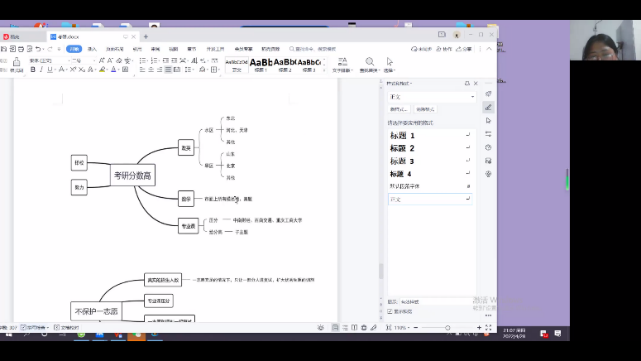Click the Underline button in the ribbon
The width and height of the screenshot is (641, 361).
pos(50,70)
